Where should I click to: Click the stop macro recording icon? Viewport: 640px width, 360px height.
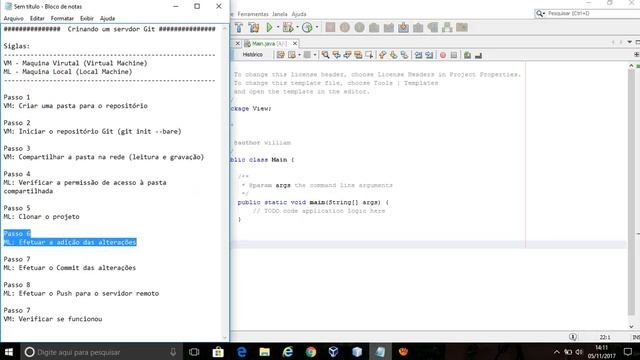pyautogui.click(x=454, y=55)
